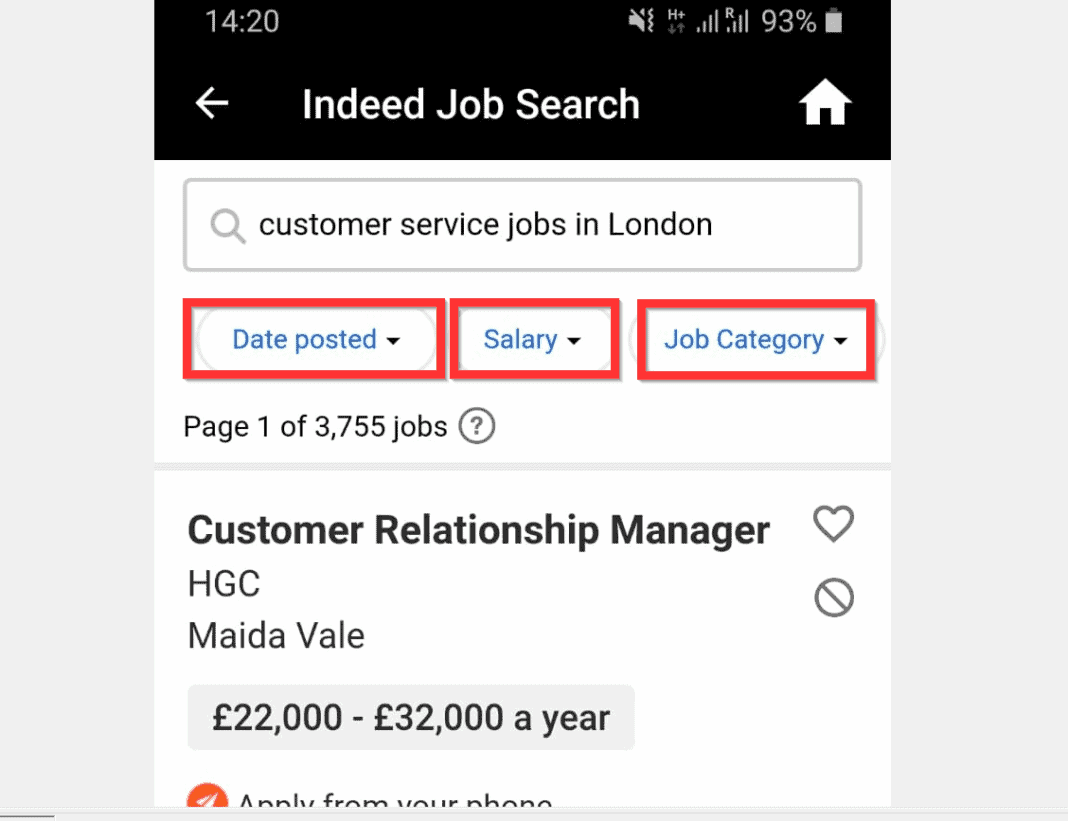Tap the Page 1 of 3,755 jobs label

(x=315, y=426)
